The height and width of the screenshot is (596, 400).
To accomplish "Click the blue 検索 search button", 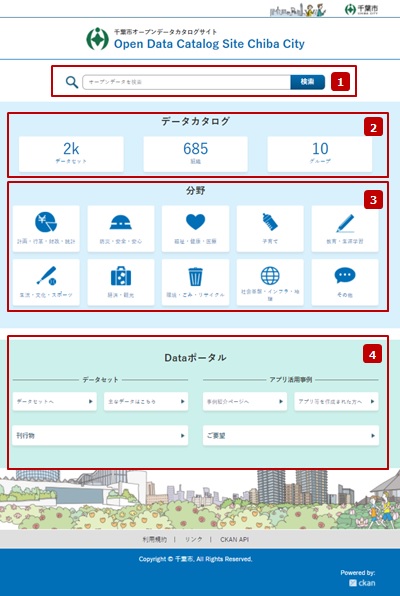I will click(x=308, y=82).
